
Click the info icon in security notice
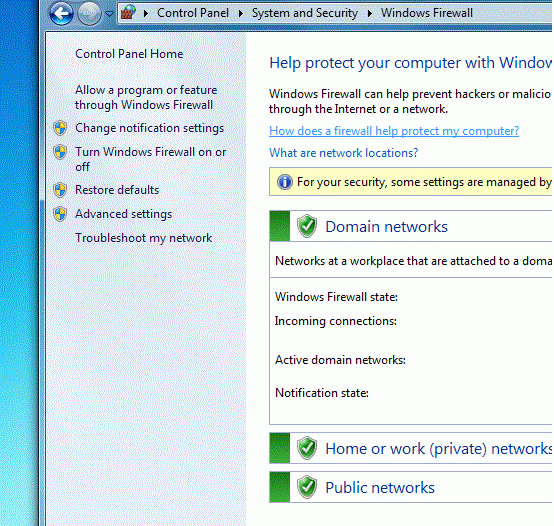click(x=284, y=182)
